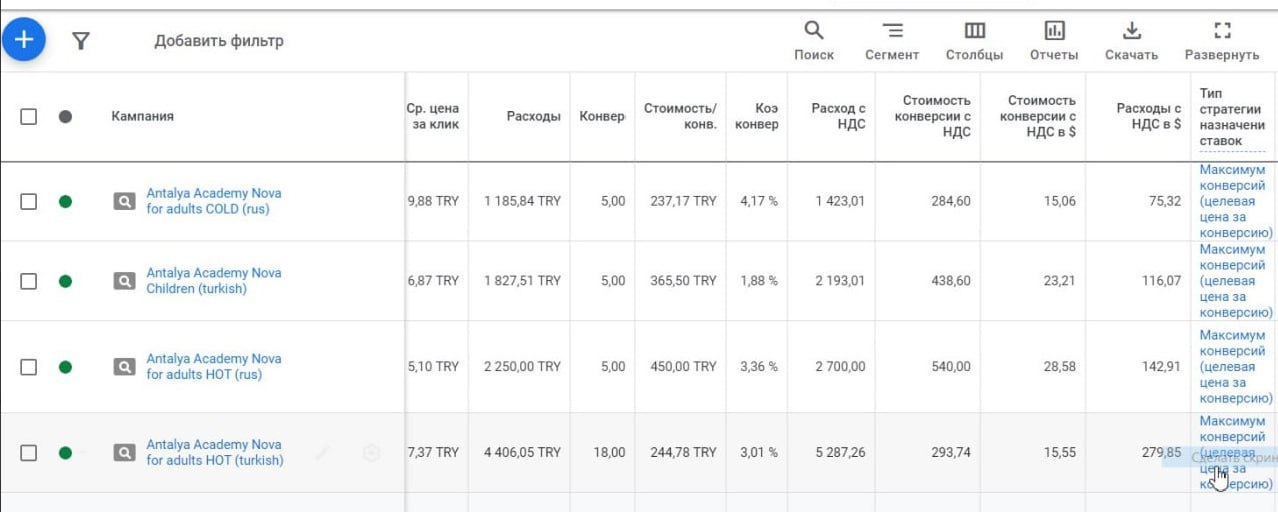The image size is (1278, 512).
Task: Check the COLD (rus) campaign row checkbox
Action: point(29,201)
